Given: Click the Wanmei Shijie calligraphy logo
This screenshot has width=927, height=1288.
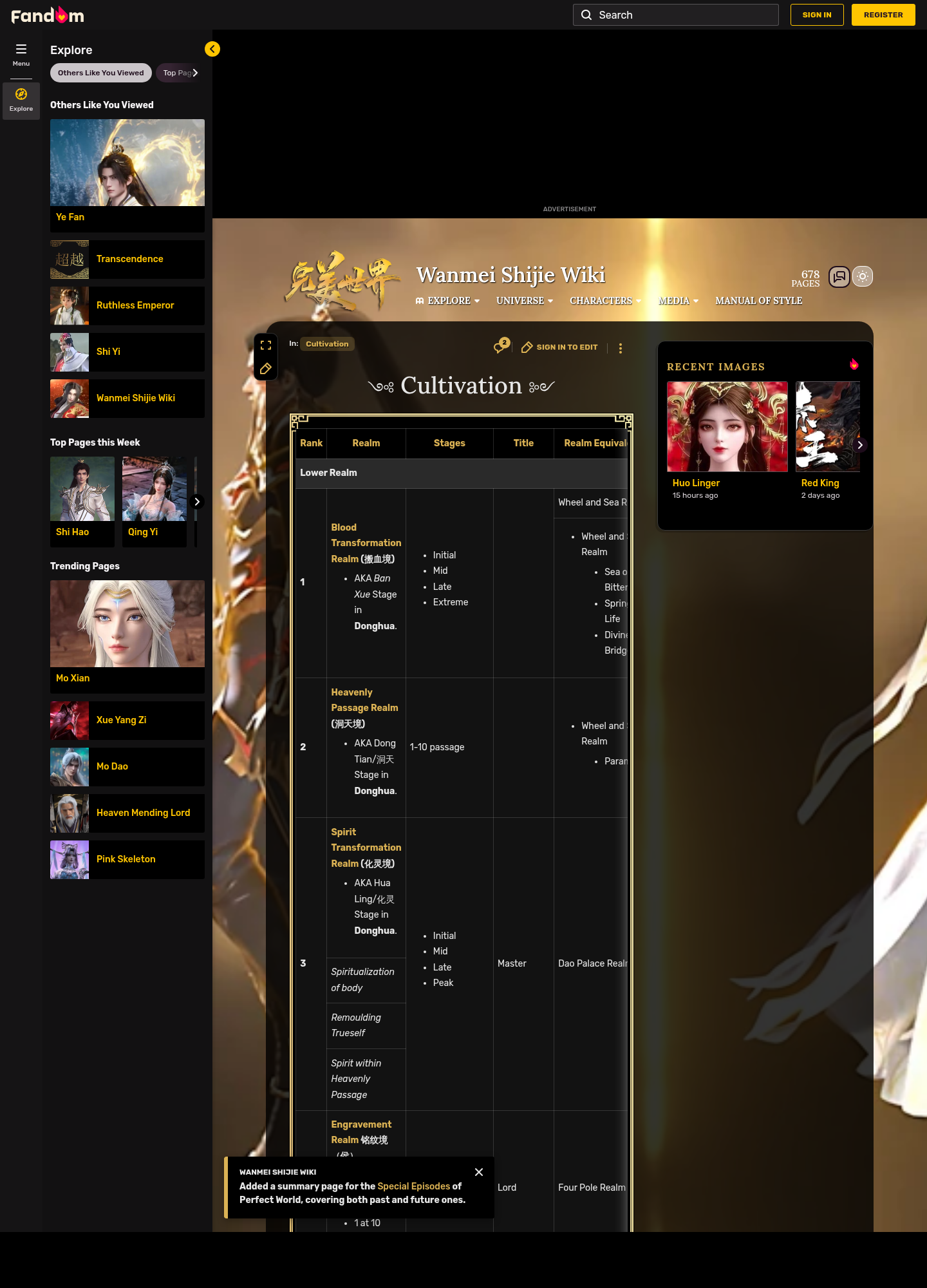Looking at the screenshot, I should [x=343, y=280].
